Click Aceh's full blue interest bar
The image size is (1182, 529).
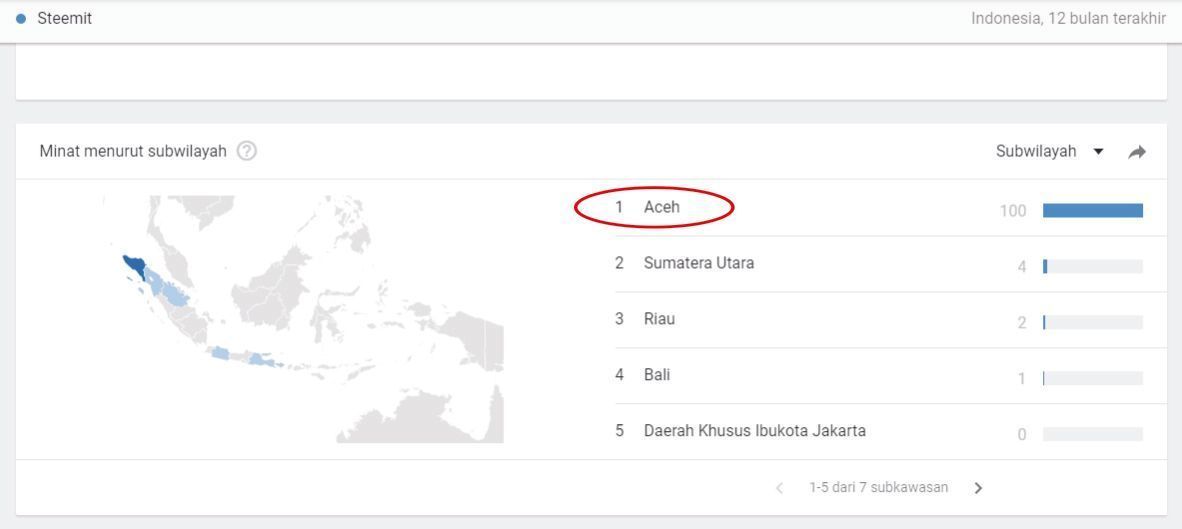coord(1092,210)
